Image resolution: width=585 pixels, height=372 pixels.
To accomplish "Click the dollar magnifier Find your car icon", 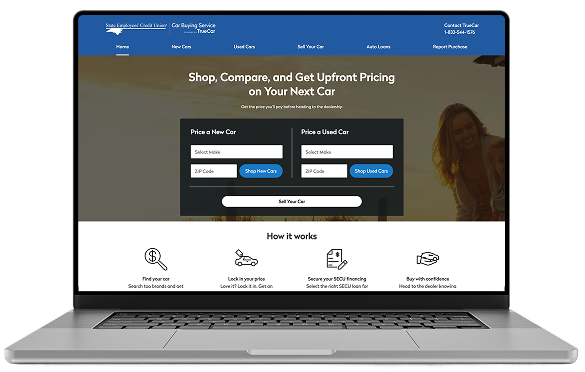I will tap(156, 259).
